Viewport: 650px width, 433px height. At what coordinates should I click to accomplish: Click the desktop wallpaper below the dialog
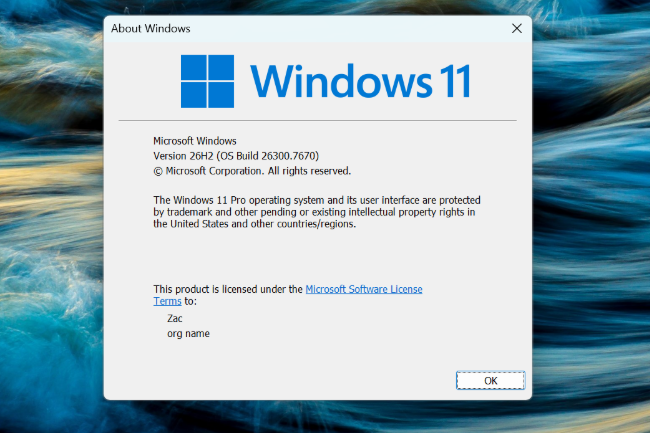pyautogui.click(x=318, y=417)
